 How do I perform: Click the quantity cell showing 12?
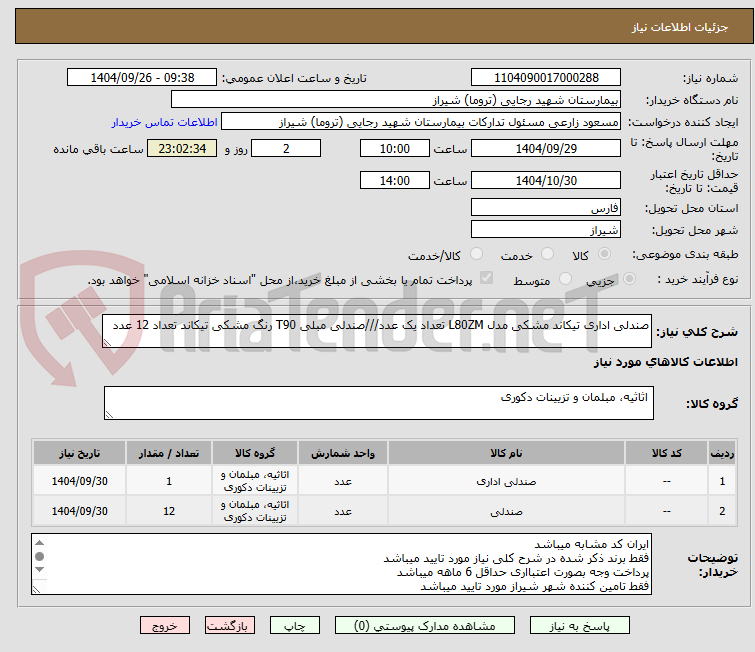(169, 511)
